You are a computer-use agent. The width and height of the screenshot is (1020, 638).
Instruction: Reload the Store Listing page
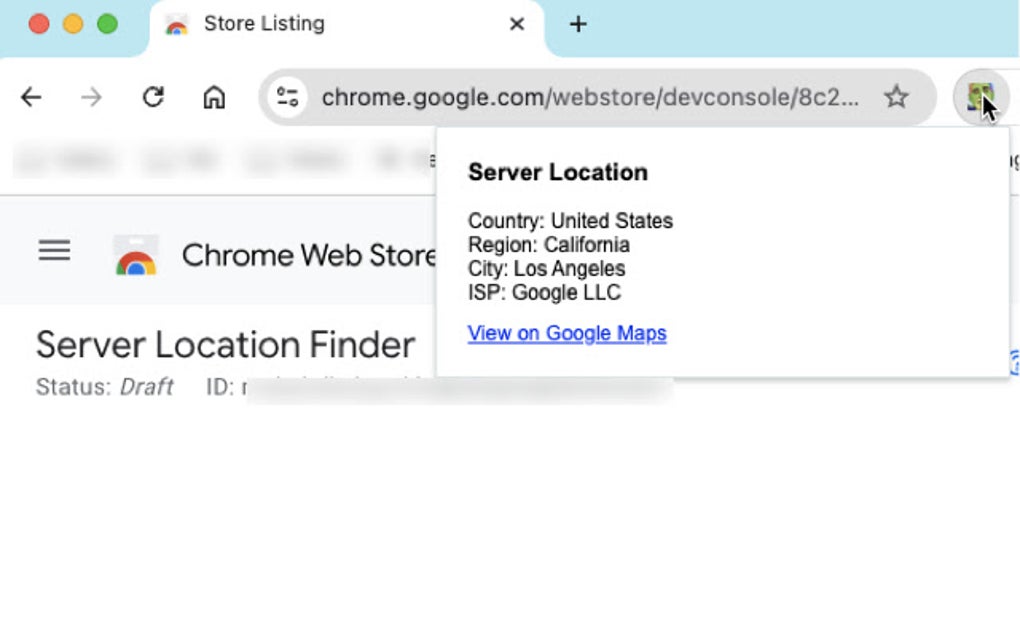point(152,97)
